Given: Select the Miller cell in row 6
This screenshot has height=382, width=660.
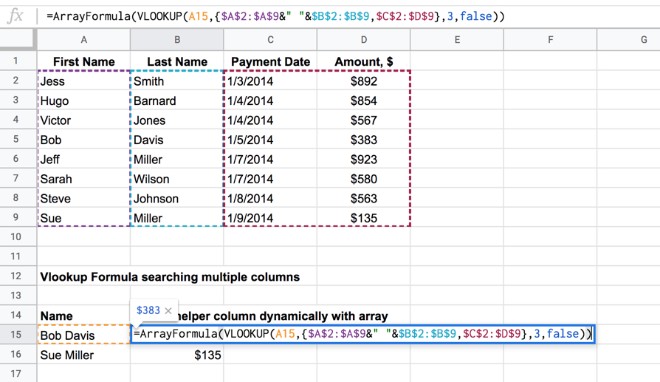Looking at the screenshot, I should 177,159.
